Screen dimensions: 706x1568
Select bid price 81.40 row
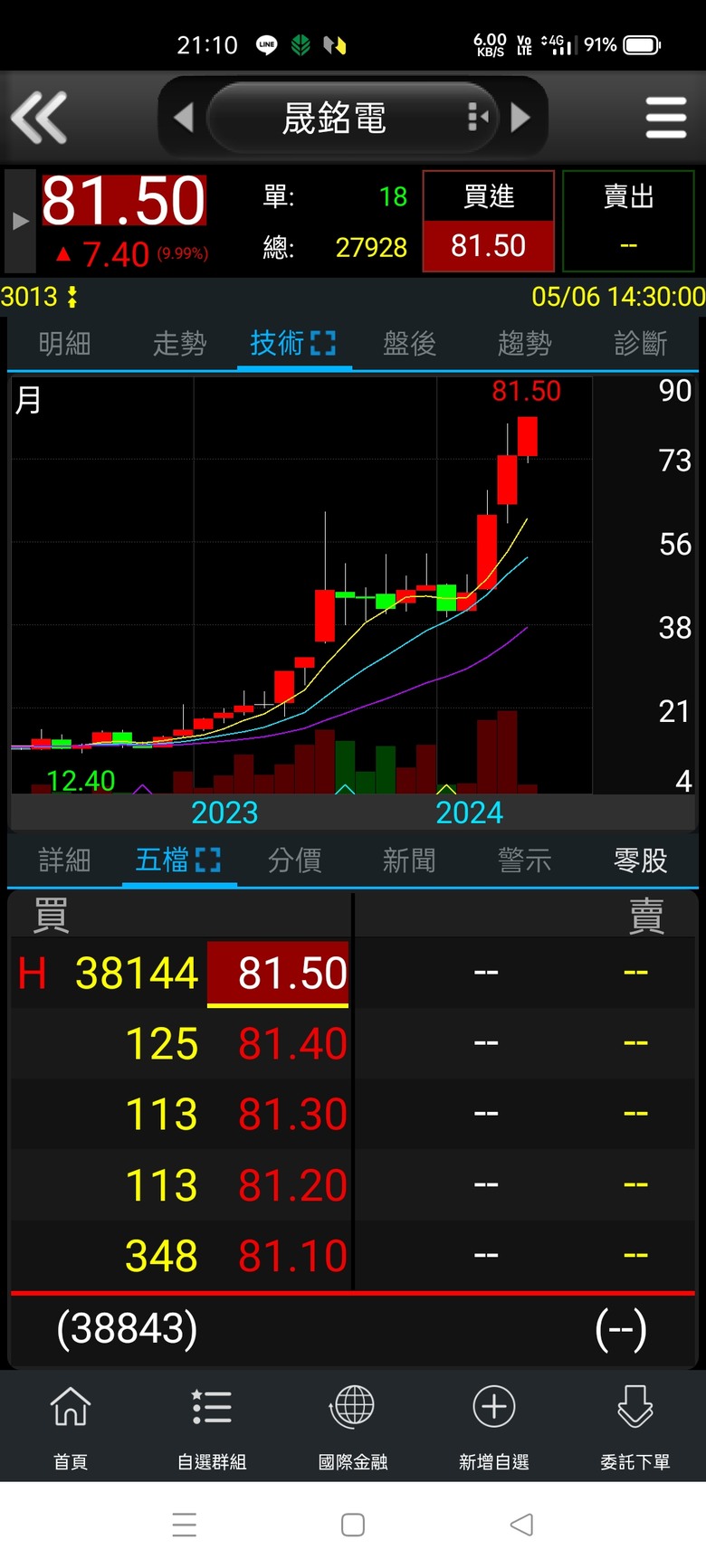(292, 1044)
